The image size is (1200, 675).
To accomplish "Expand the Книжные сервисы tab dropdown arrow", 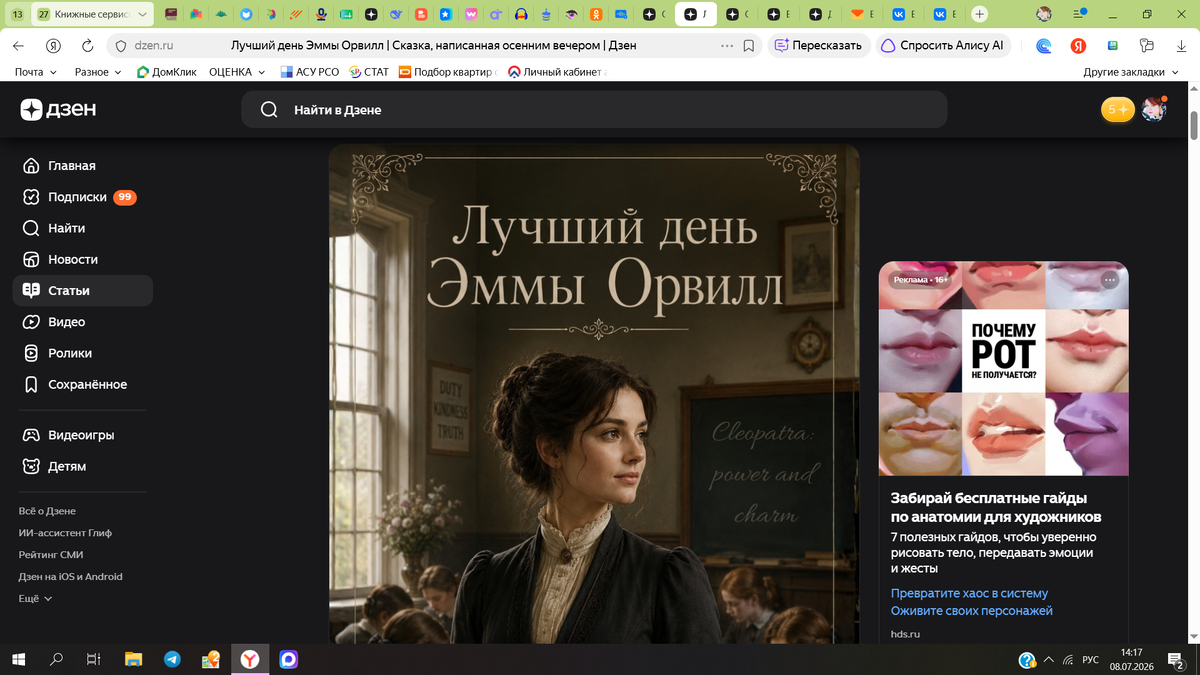I will 141,15.
